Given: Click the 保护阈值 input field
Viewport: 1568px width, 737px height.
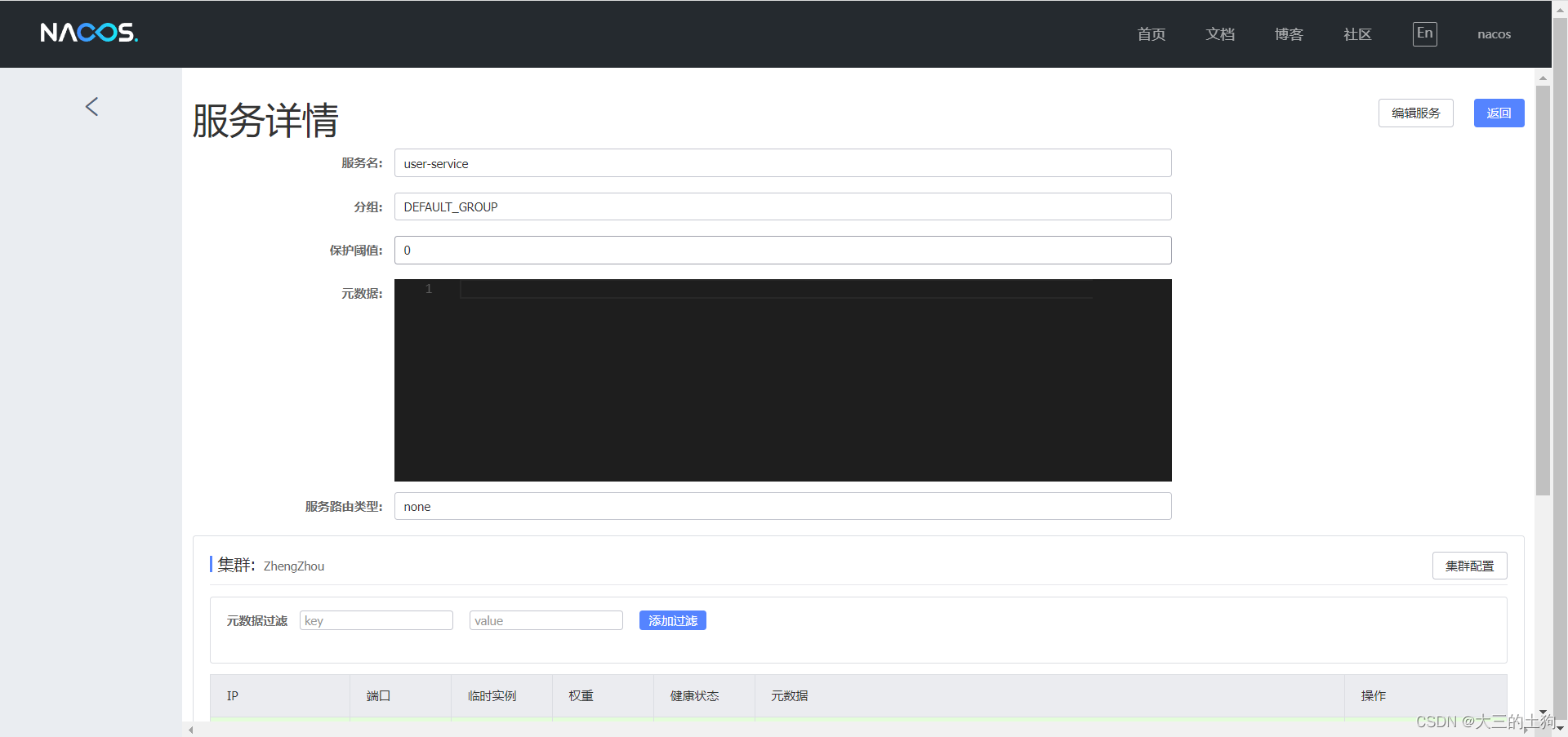Looking at the screenshot, I should 782,250.
